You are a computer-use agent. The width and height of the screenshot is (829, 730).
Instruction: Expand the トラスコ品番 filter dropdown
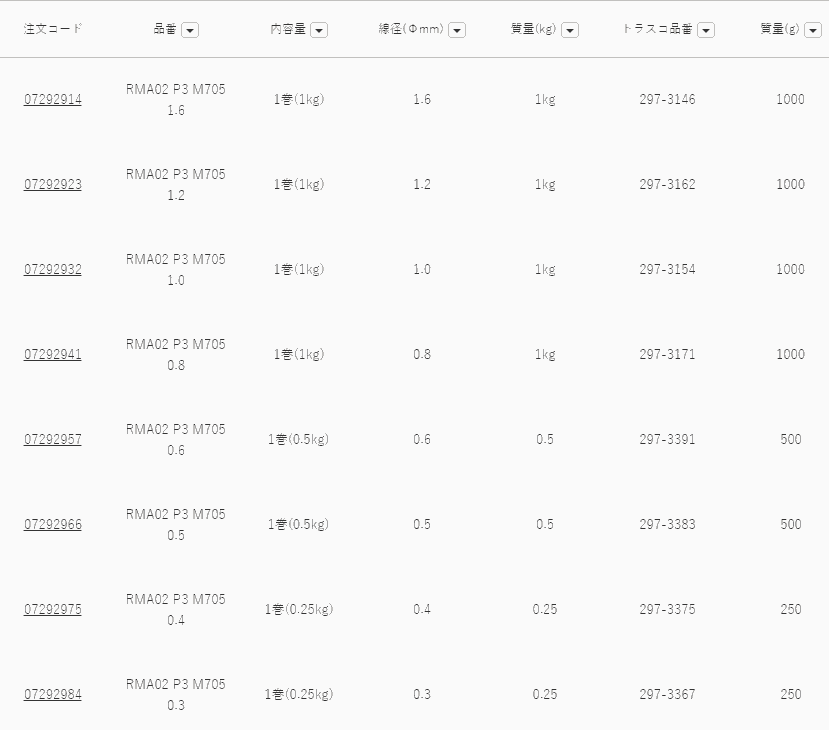pyautogui.click(x=706, y=30)
